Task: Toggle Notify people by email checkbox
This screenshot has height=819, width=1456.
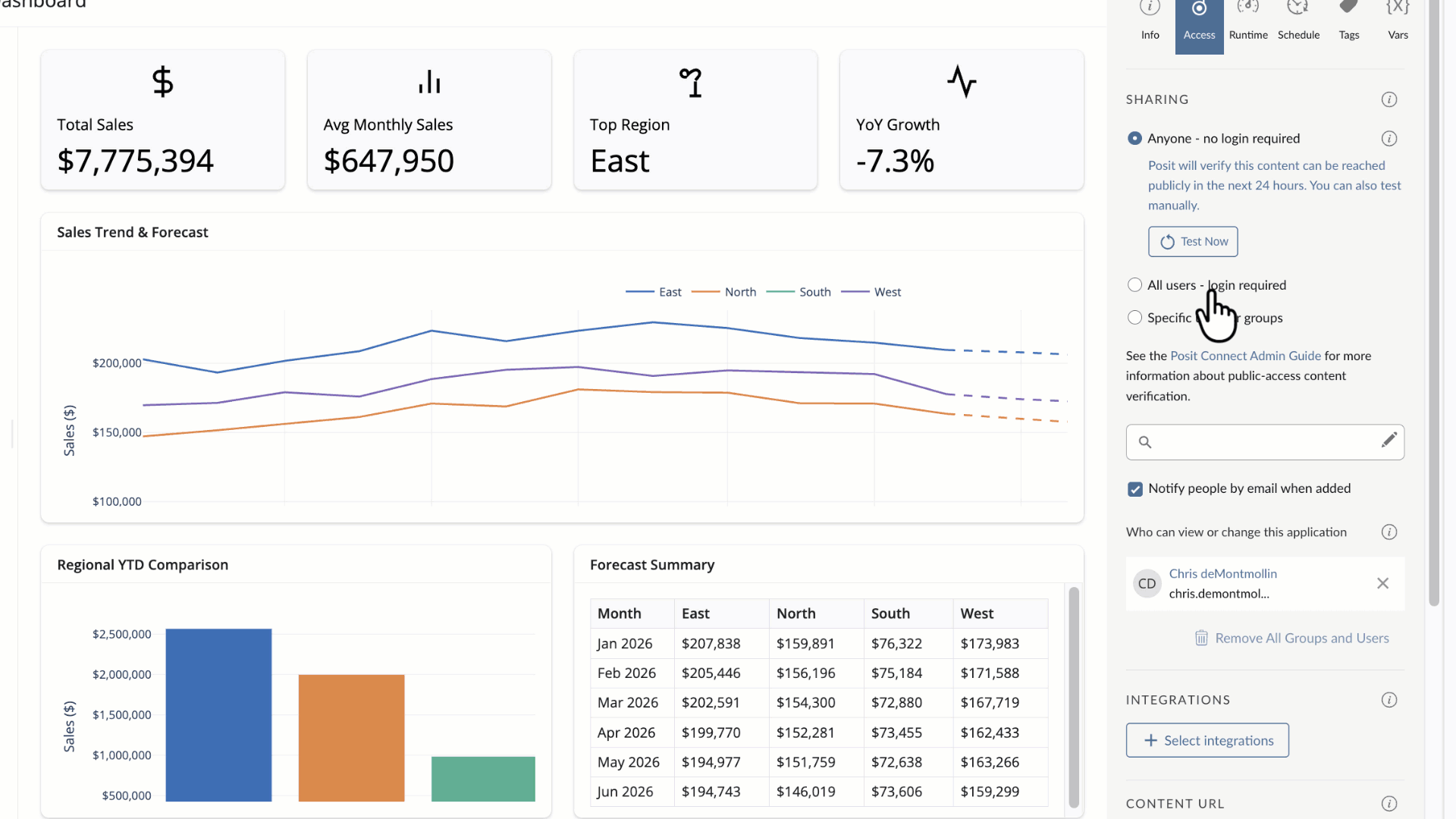Action: [1134, 489]
